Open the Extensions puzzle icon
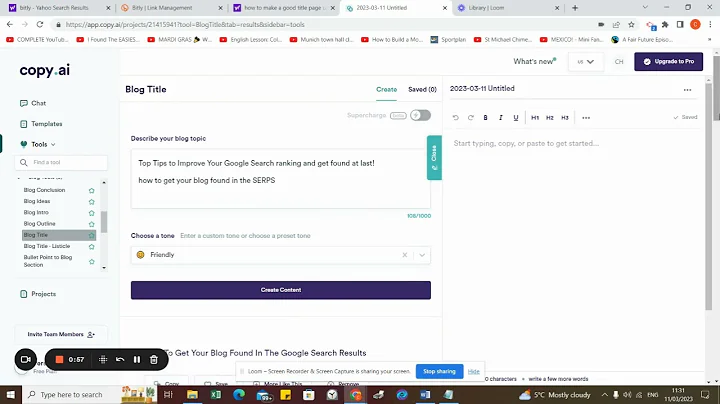Image resolution: width=720 pixels, height=404 pixels. coord(665,24)
